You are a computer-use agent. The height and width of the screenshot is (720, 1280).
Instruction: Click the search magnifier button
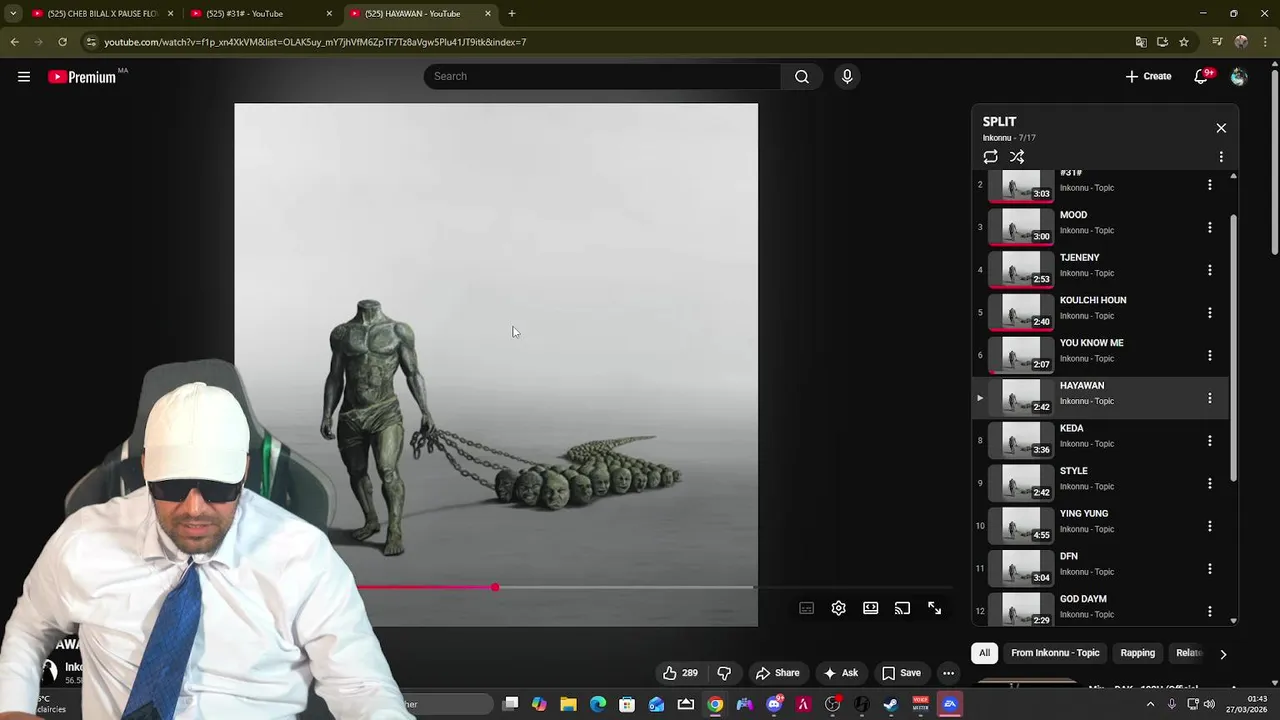coord(802,77)
